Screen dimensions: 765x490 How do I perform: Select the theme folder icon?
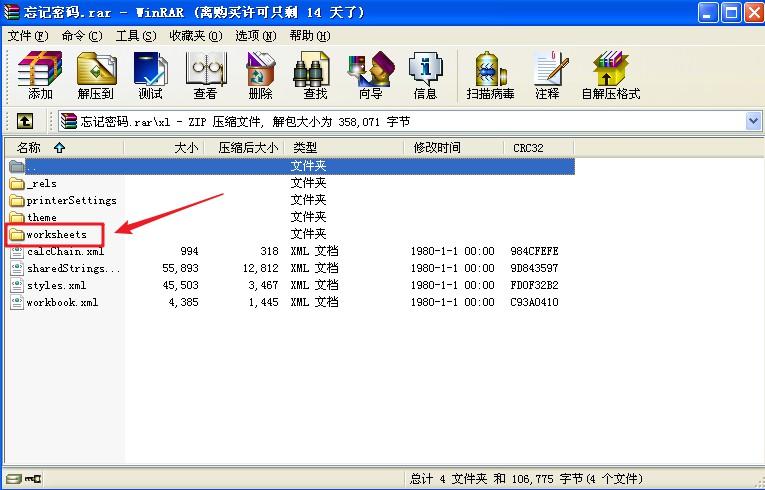pyautogui.click(x=17, y=218)
